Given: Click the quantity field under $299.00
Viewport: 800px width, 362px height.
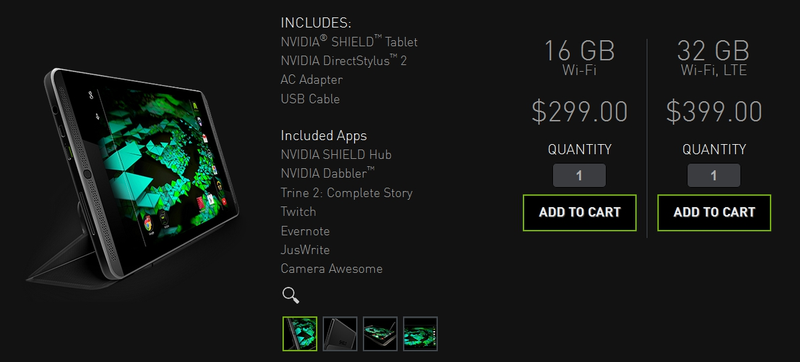Looking at the screenshot, I should [x=580, y=175].
